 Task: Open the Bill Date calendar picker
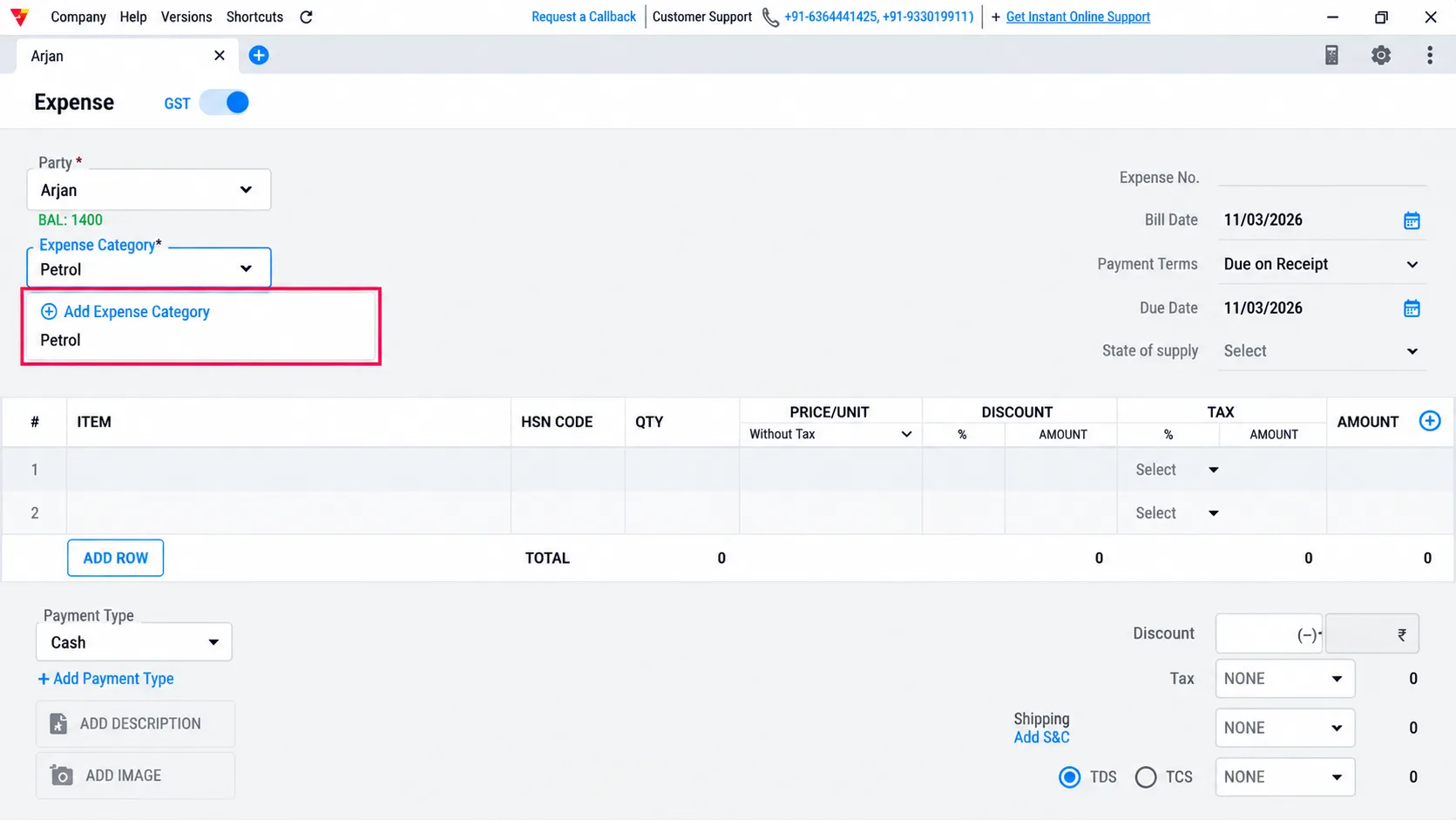(1412, 220)
